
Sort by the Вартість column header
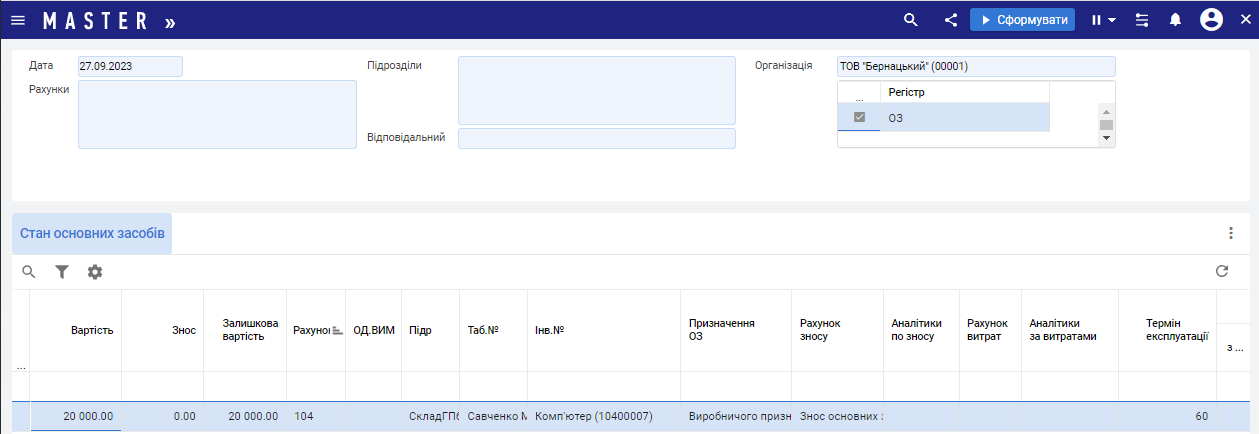click(x=92, y=330)
